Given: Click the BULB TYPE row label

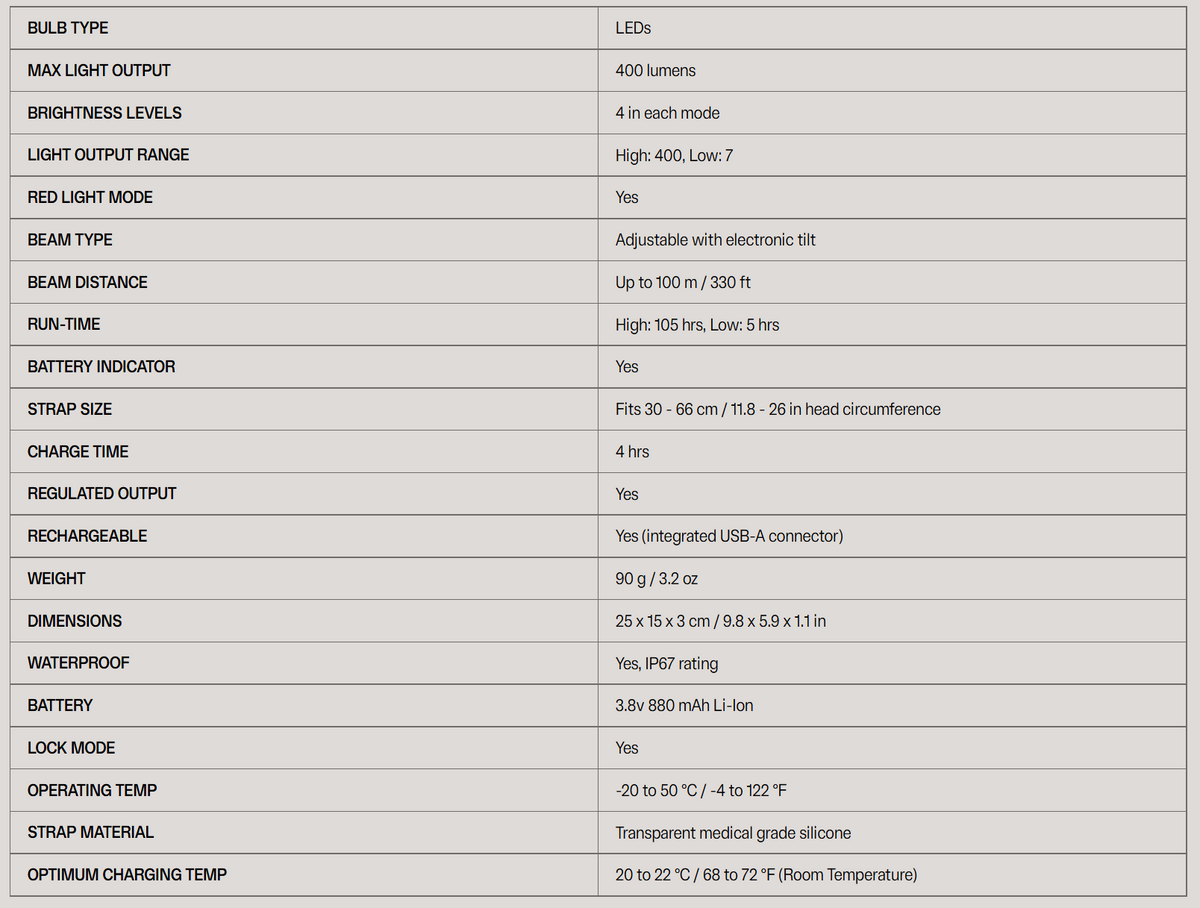Looking at the screenshot, I should [x=68, y=28].
